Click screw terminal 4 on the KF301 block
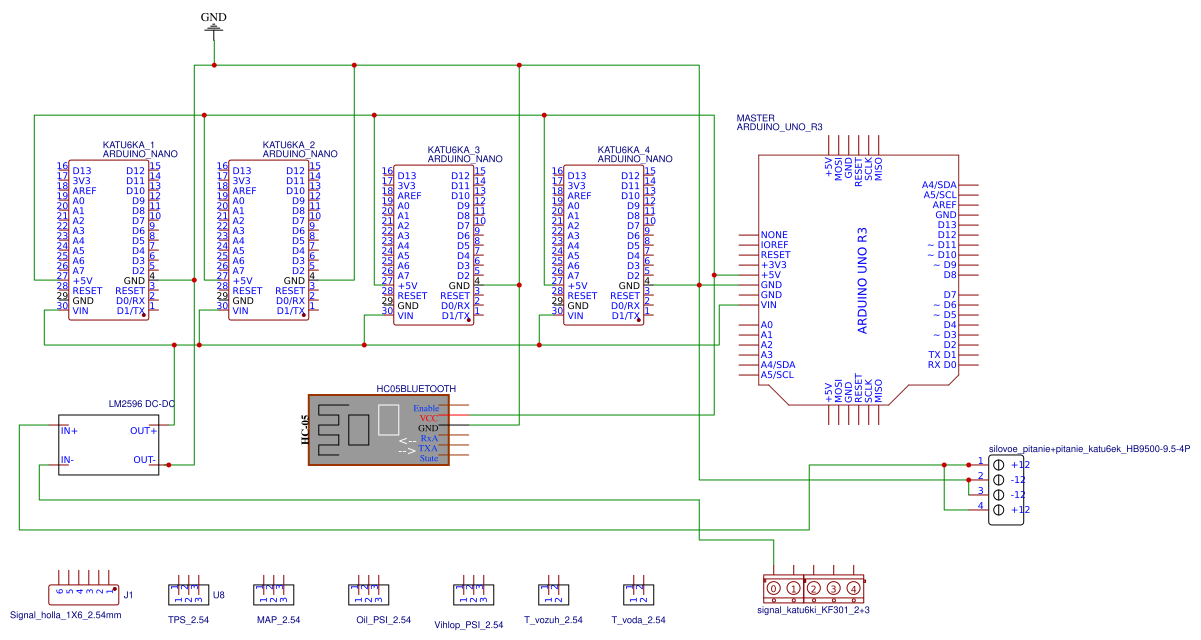 click(853, 588)
